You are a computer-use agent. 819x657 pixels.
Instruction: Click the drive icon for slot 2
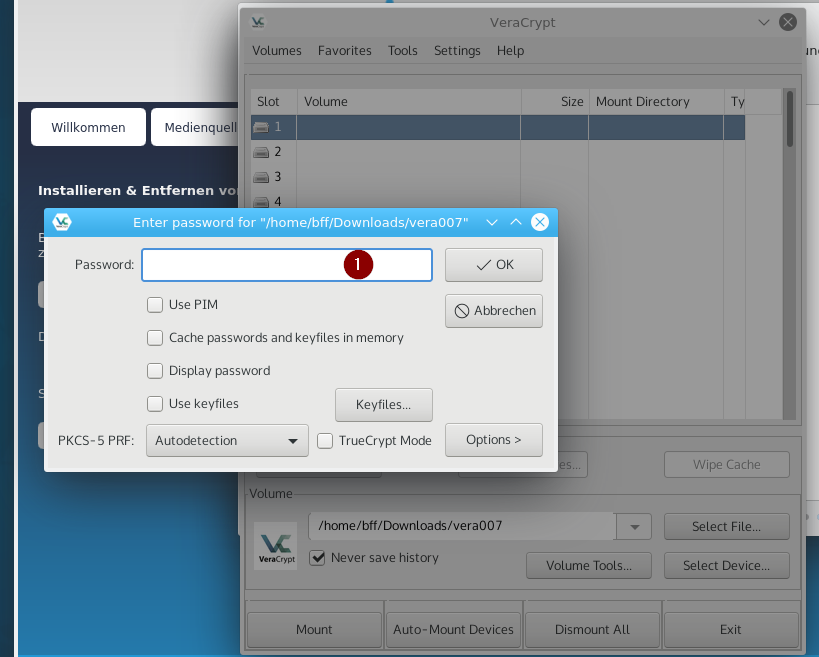tap(261, 152)
